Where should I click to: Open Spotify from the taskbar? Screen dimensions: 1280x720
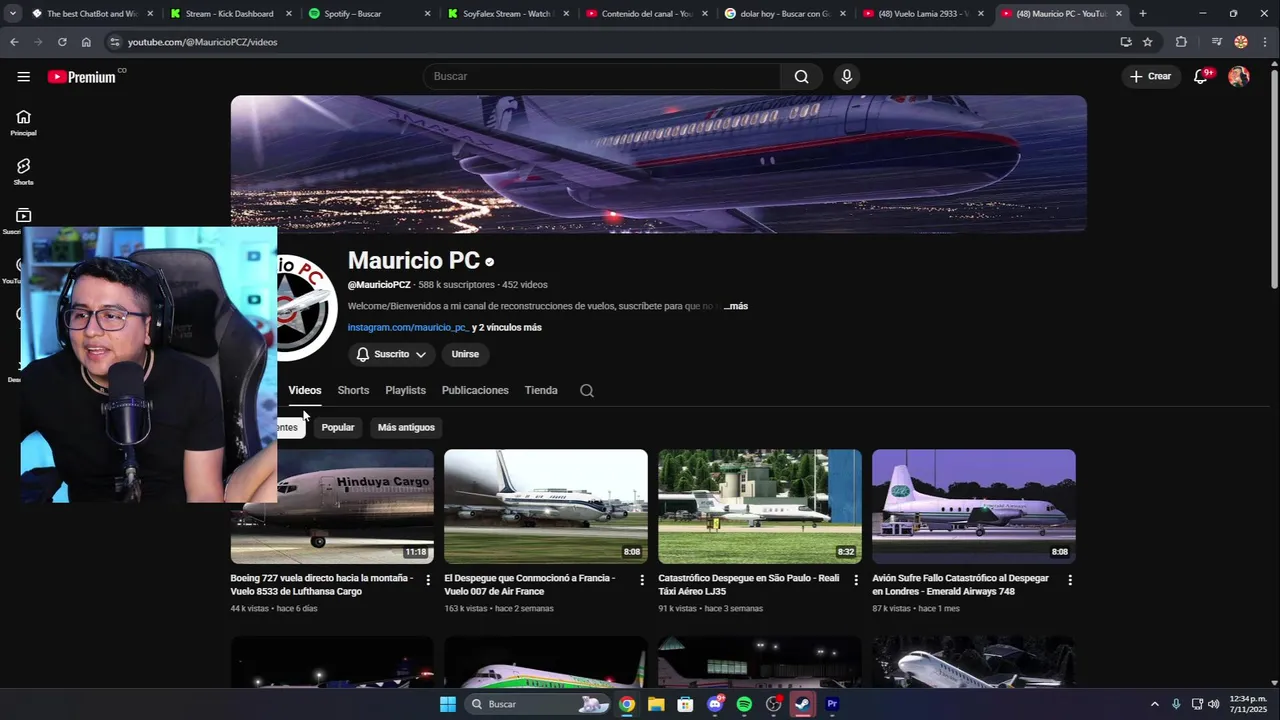click(744, 704)
